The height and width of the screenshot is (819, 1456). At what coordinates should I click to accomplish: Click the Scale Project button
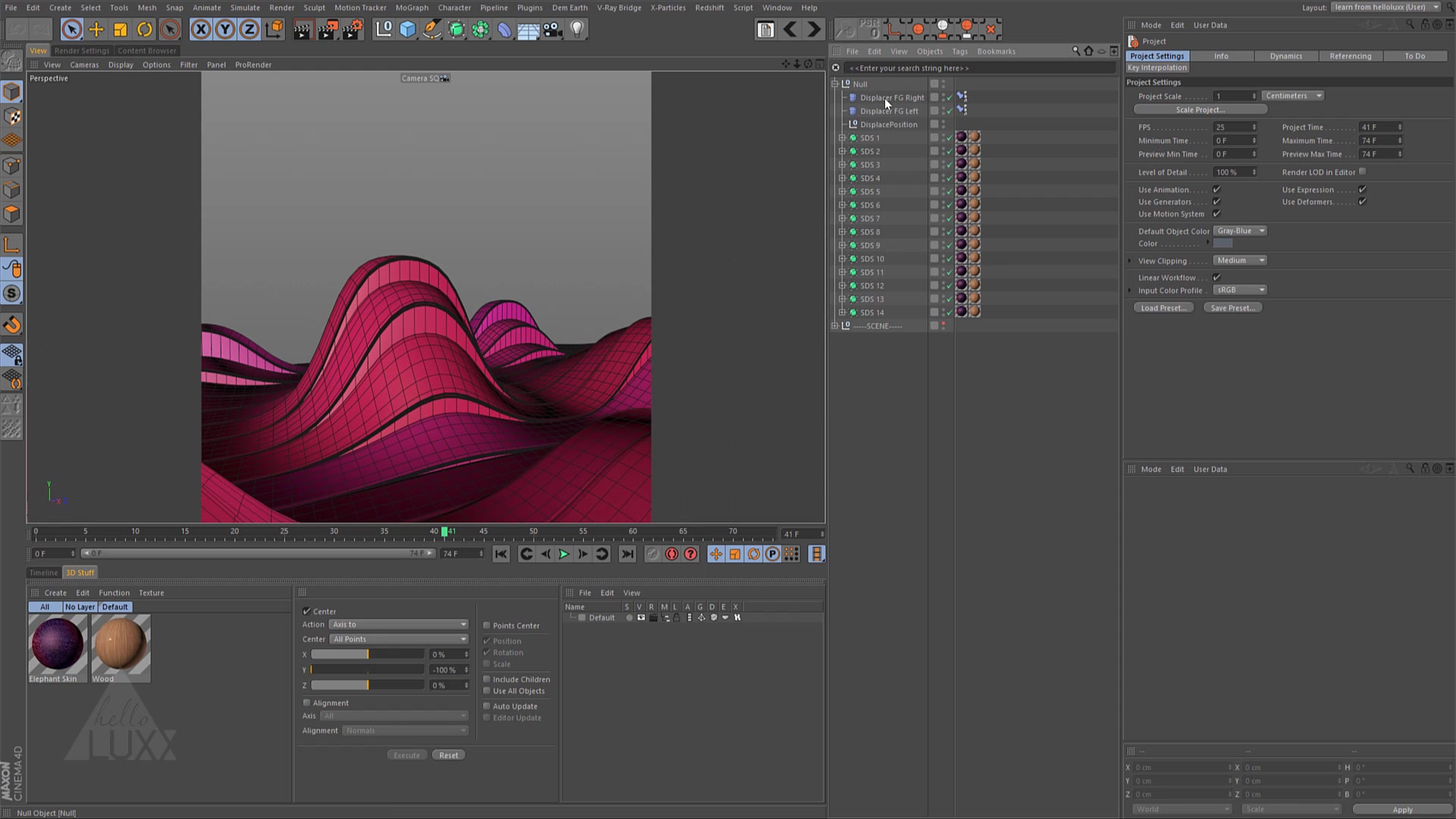coord(1200,109)
